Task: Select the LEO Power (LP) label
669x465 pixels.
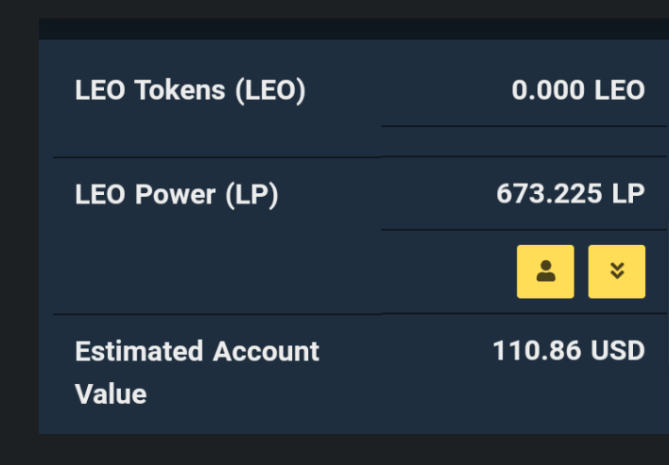Action: 177,195
